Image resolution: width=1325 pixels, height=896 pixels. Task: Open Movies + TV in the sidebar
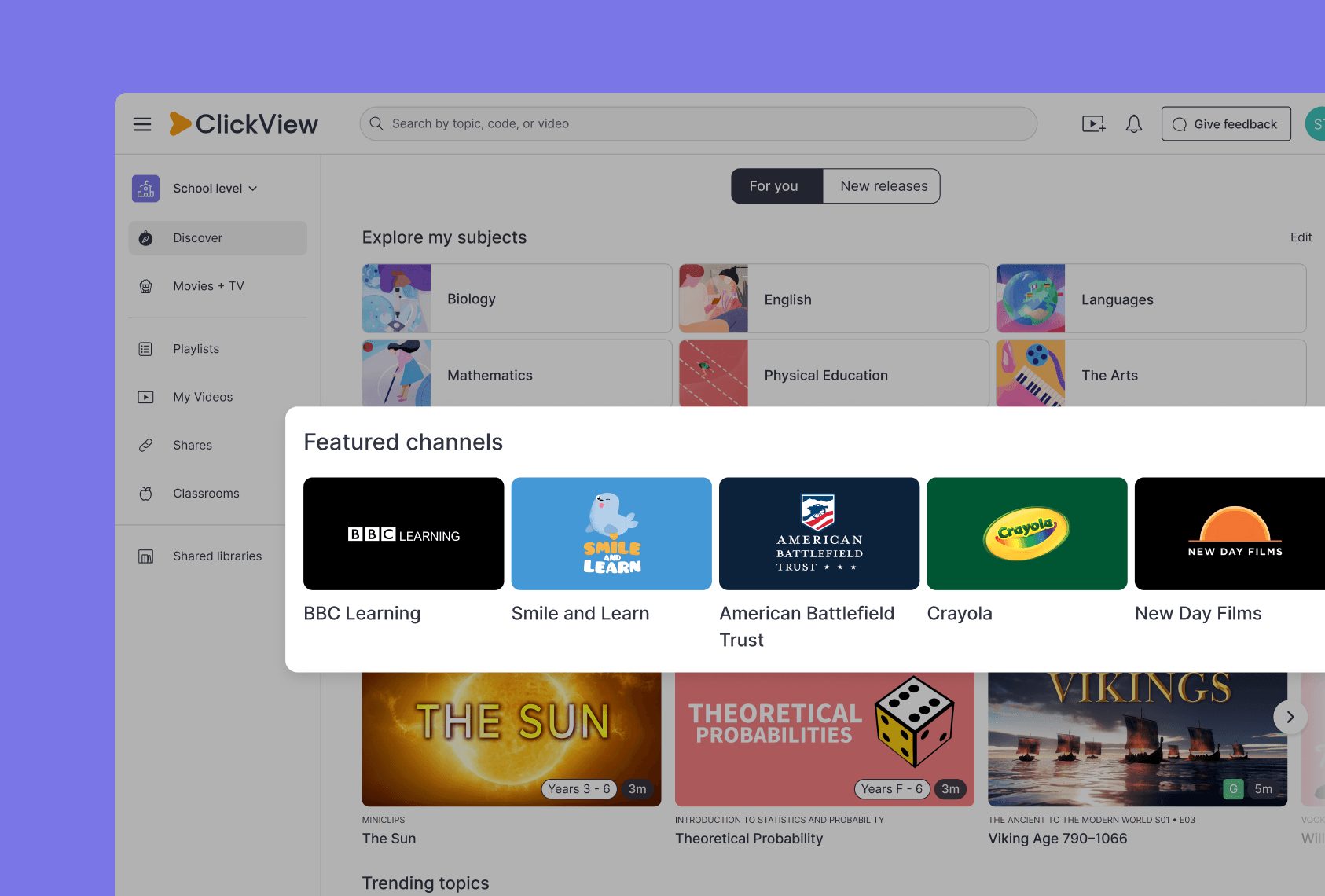pos(218,286)
